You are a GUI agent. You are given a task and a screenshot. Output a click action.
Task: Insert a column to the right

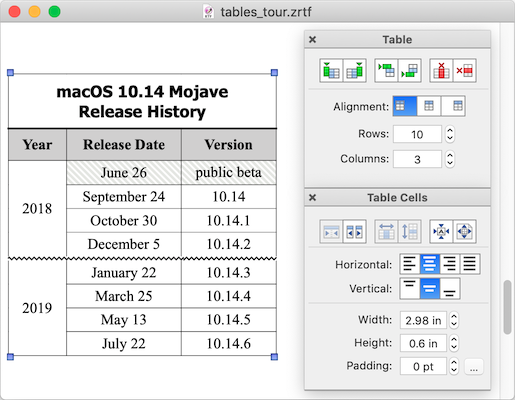[355, 71]
